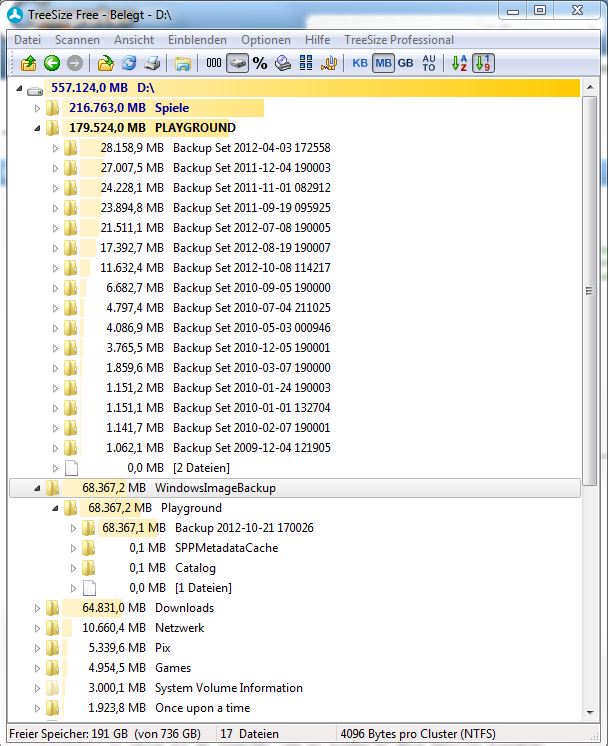Set size unit to KB
This screenshot has height=746, width=608.
tap(360, 63)
